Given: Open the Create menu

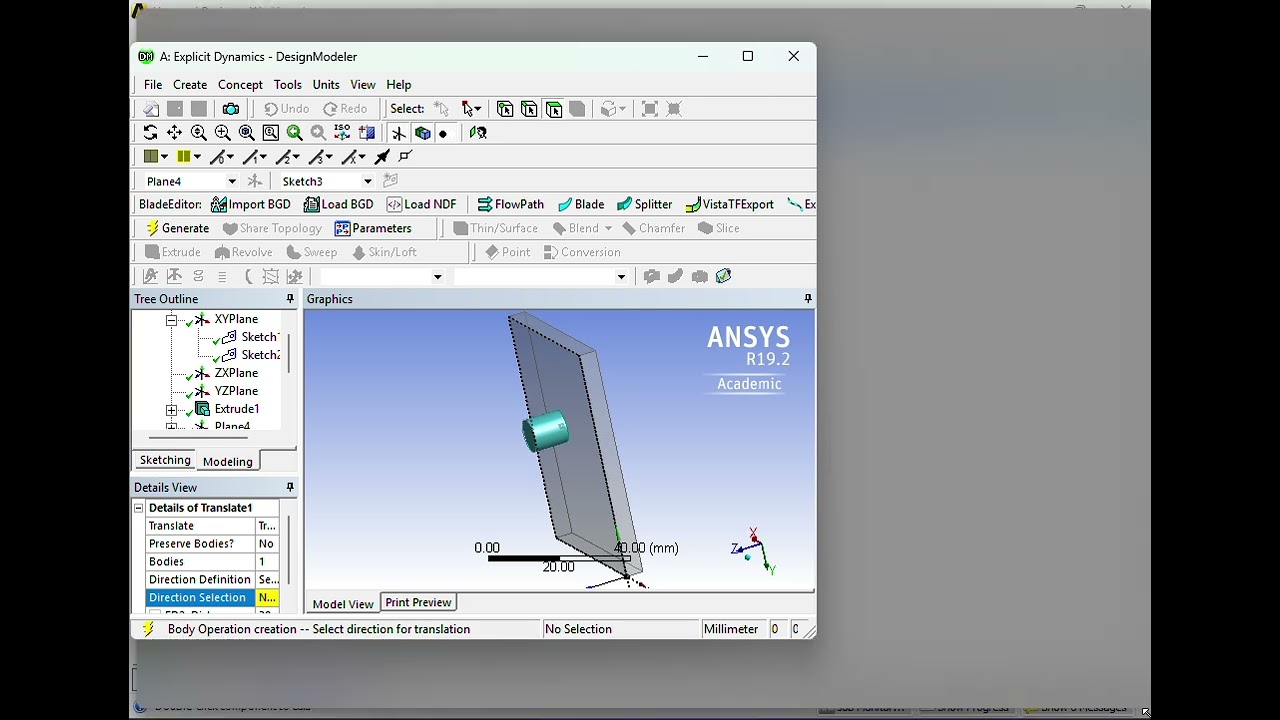Looking at the screenshot, I should [190, 85].
